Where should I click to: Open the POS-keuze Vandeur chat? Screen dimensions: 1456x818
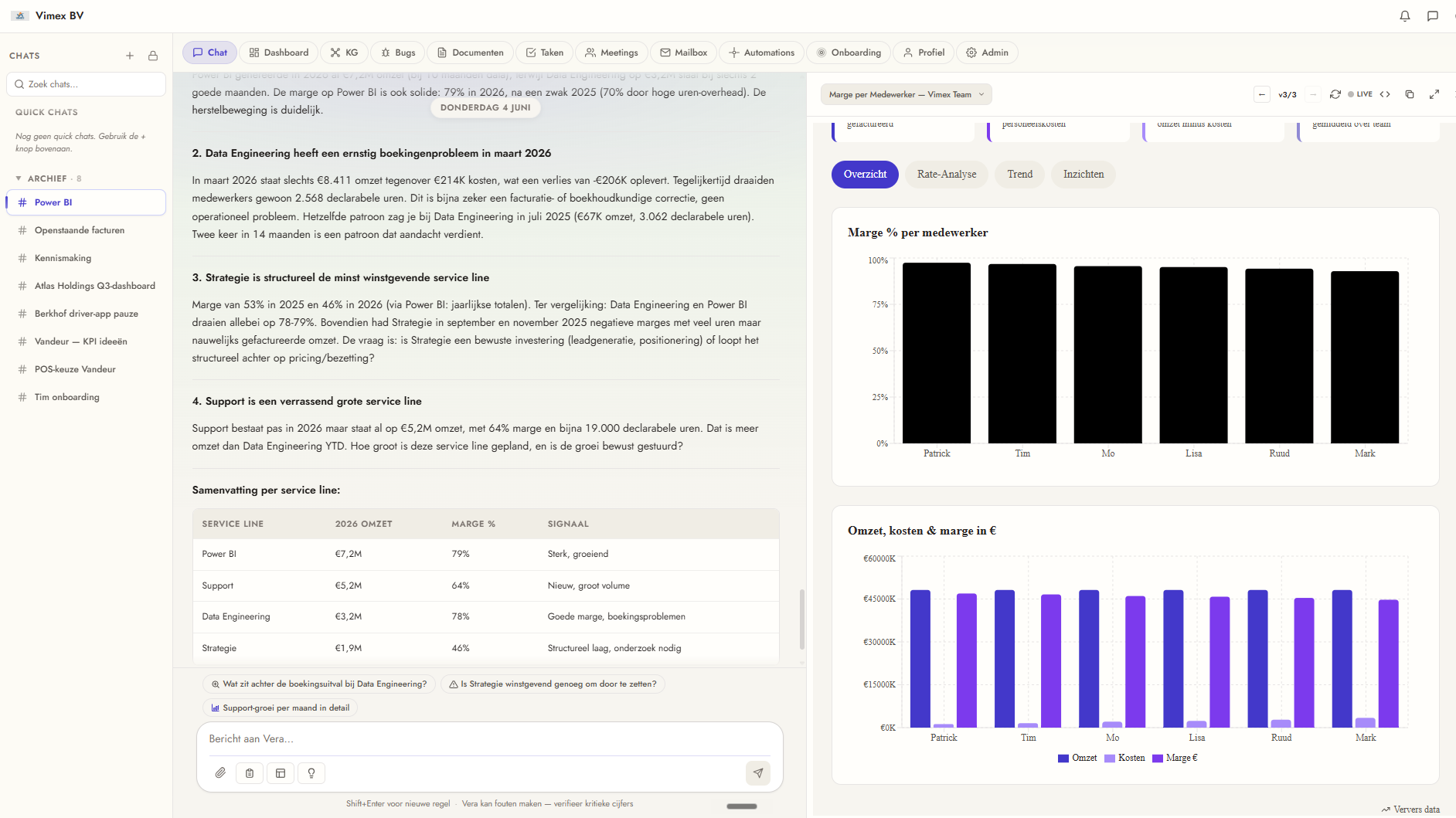tap(86, 369)
